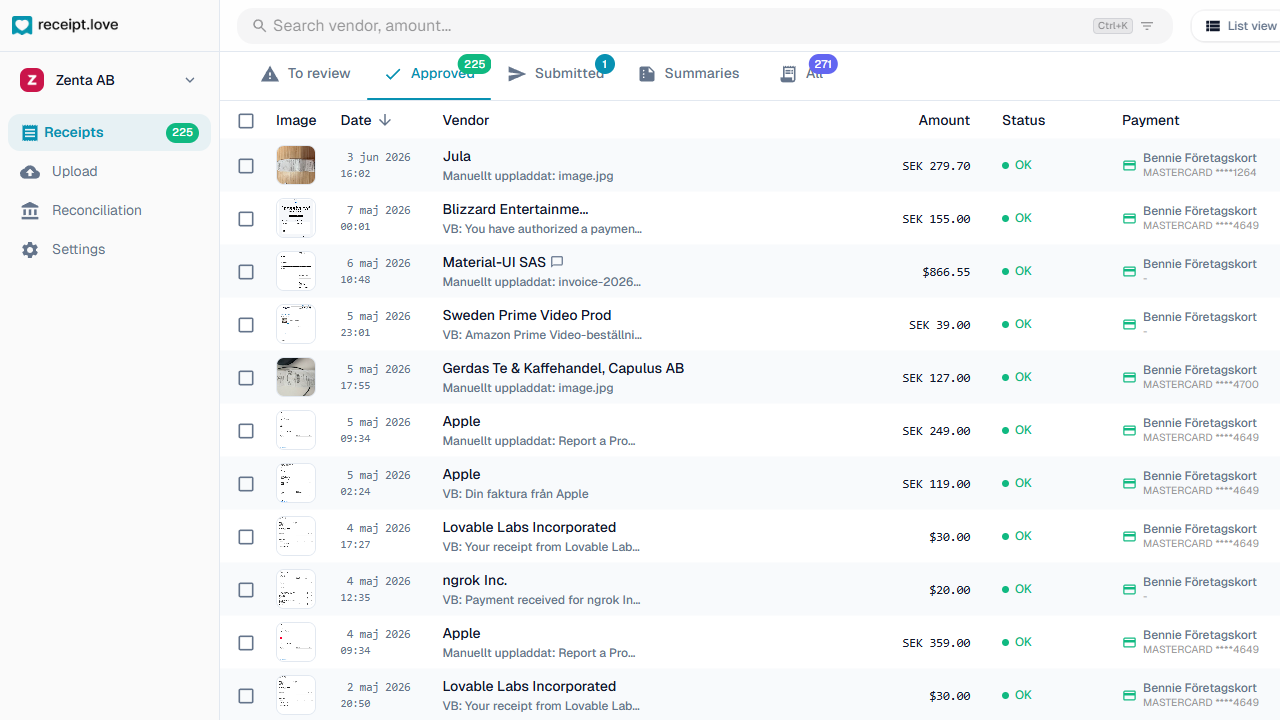Click the To review warning triangle icon

click(x=270, y=74)
